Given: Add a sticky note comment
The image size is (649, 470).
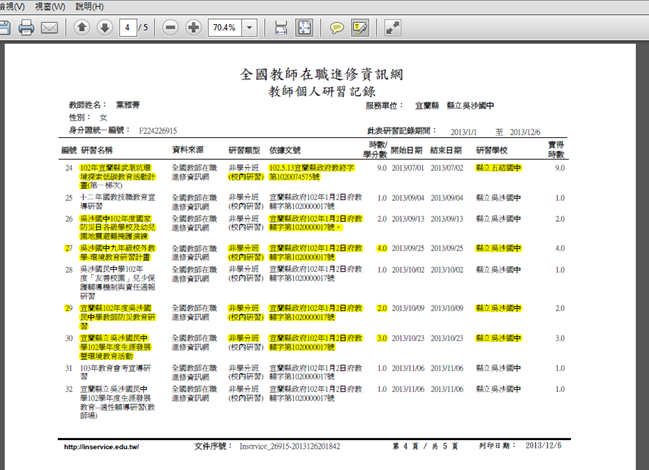Looking at the screenshot, I should [x=337, y=28].
